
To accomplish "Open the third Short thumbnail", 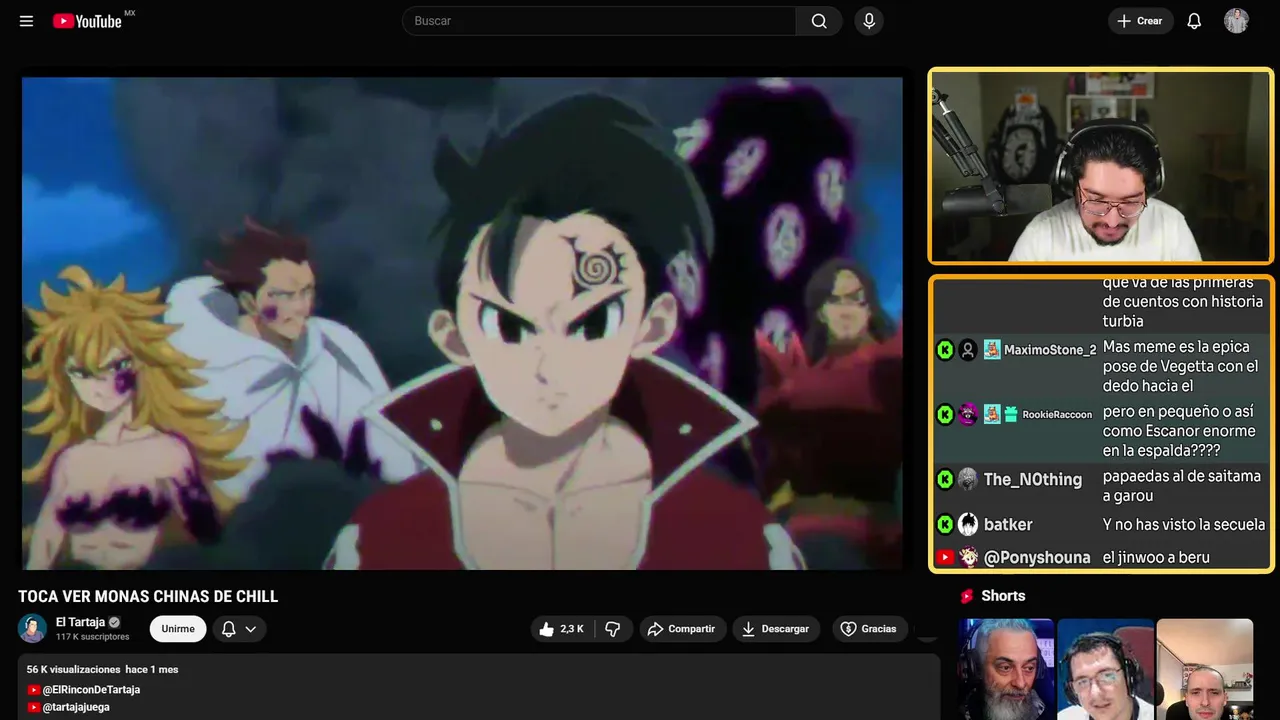I will (1204, 669).
